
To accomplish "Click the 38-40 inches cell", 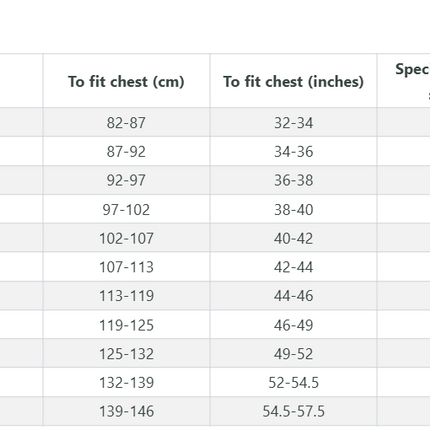I will click(293, 209).
